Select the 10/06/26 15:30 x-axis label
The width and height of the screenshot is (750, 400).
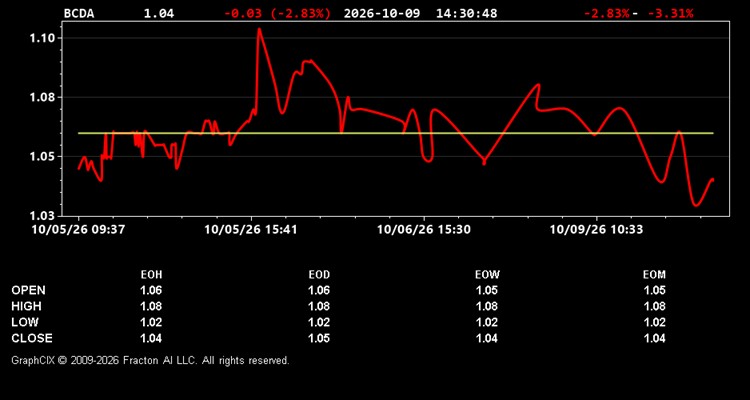(423, 230)
